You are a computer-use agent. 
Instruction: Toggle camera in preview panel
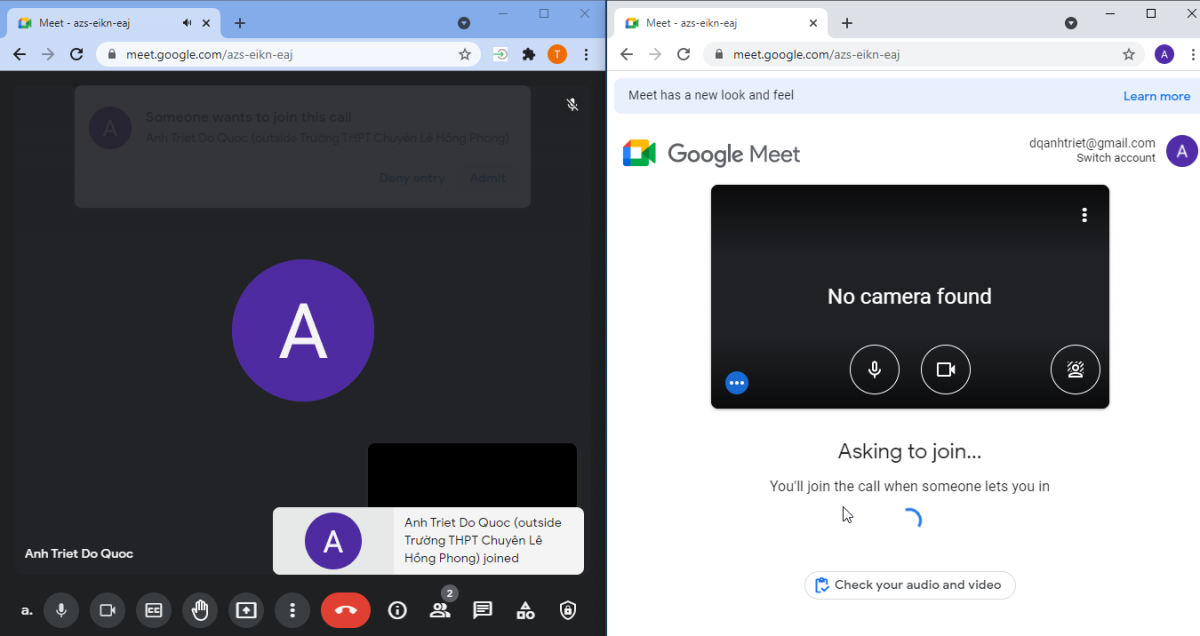pyautogui.click(x=946, y=370)
